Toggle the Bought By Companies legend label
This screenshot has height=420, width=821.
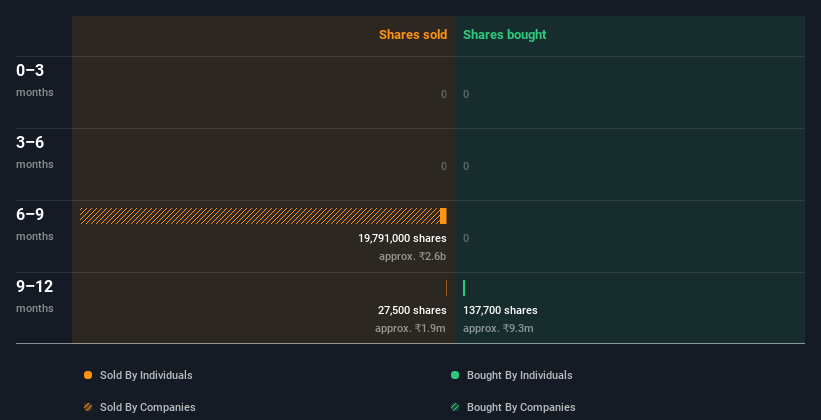pos(521,407)
